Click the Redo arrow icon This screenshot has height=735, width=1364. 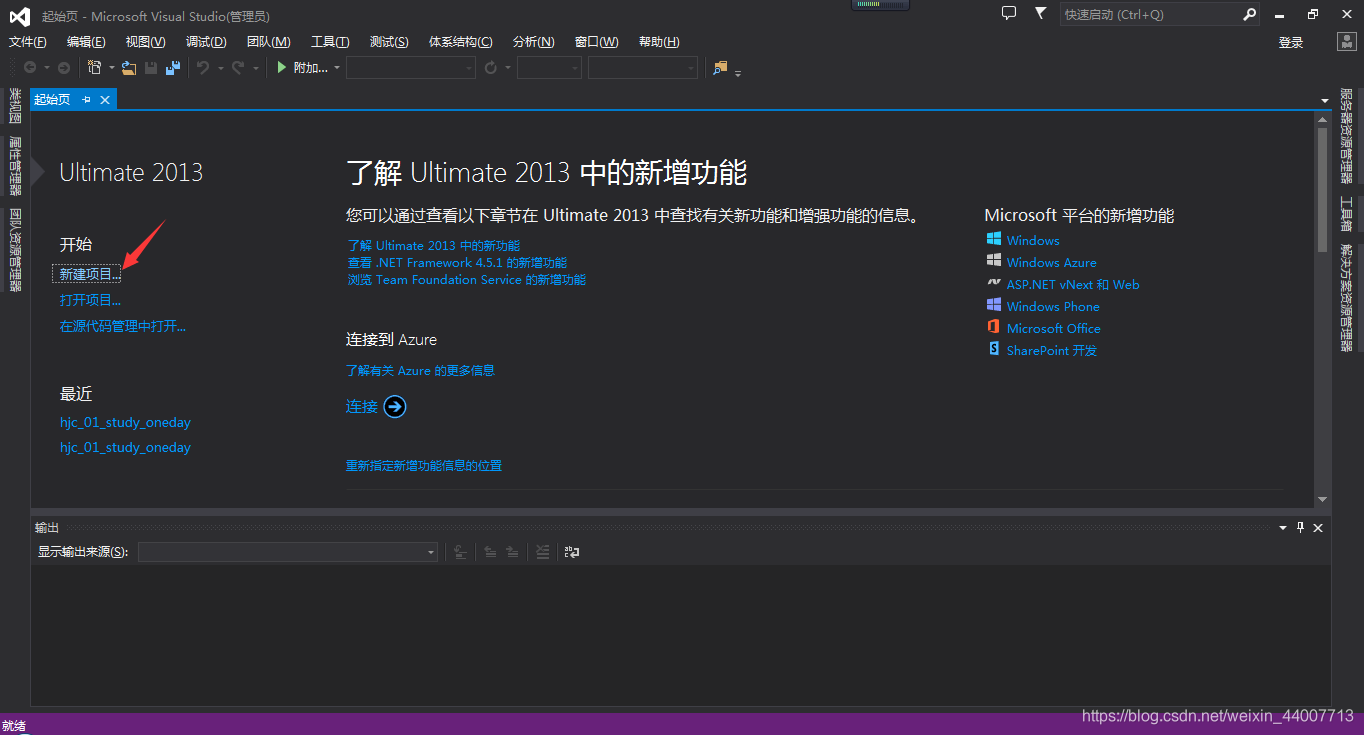[x=238, y=68]
